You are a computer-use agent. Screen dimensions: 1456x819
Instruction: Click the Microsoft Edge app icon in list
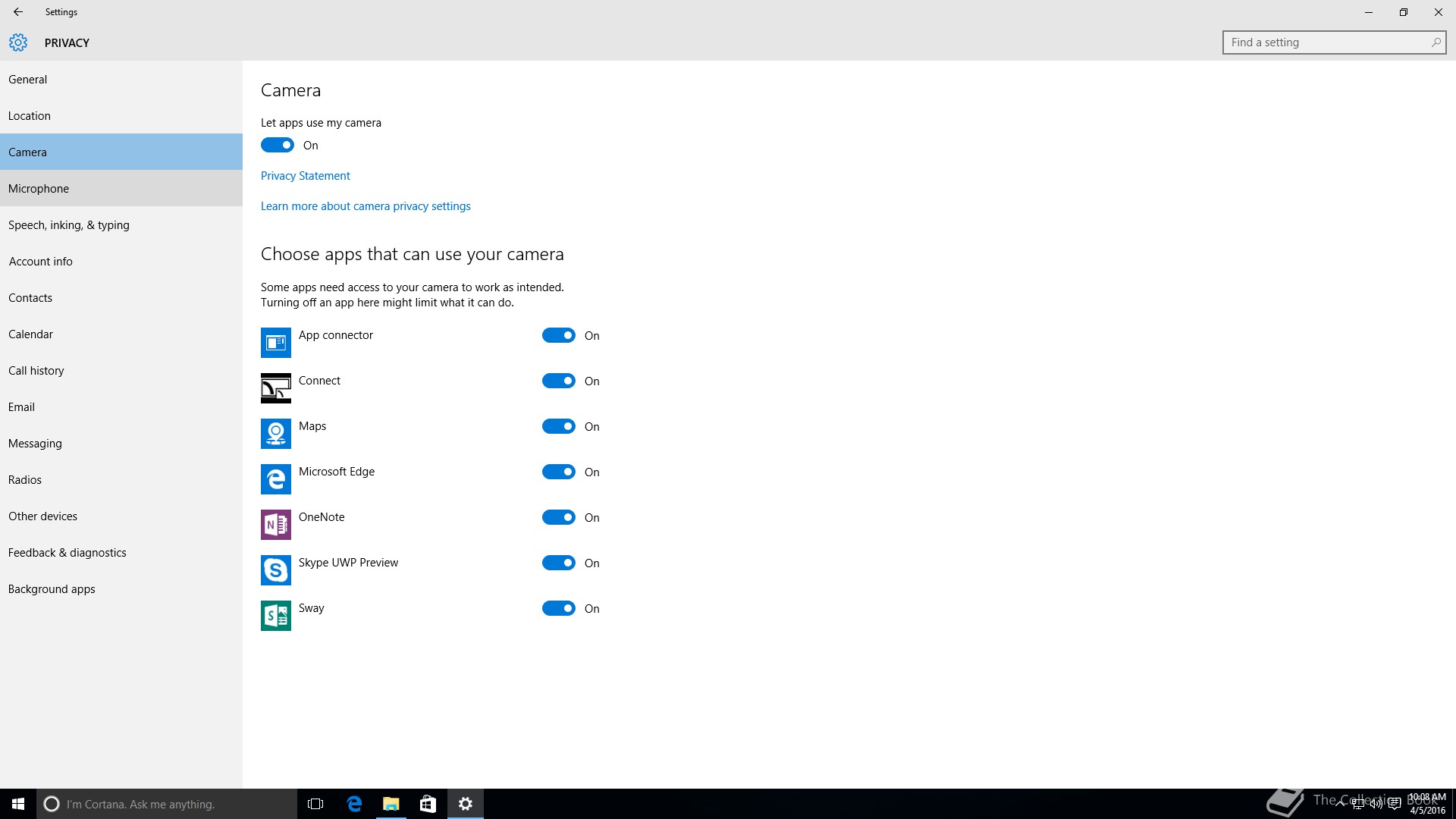276,479
